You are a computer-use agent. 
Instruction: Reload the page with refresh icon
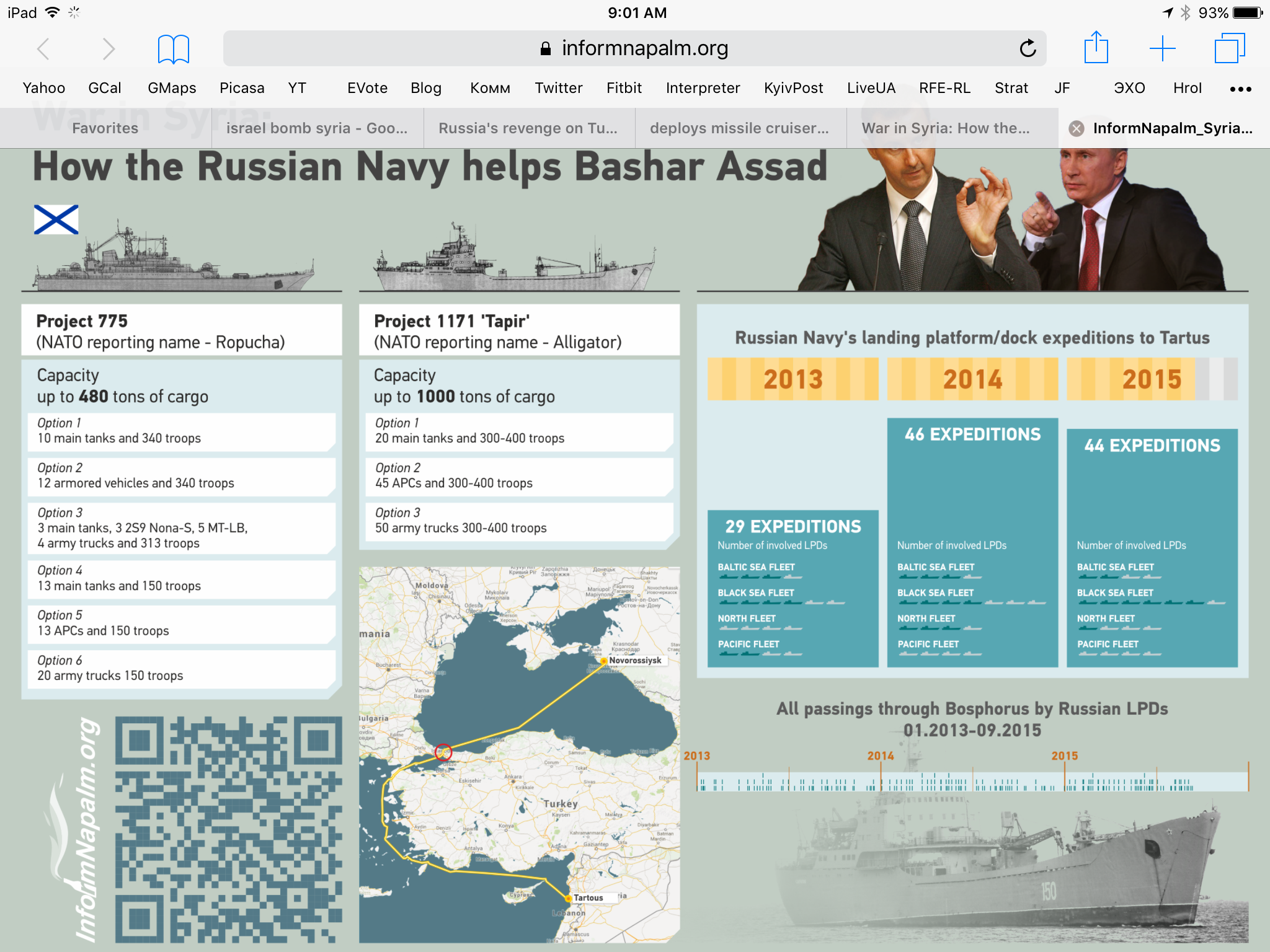[1028, 48]
